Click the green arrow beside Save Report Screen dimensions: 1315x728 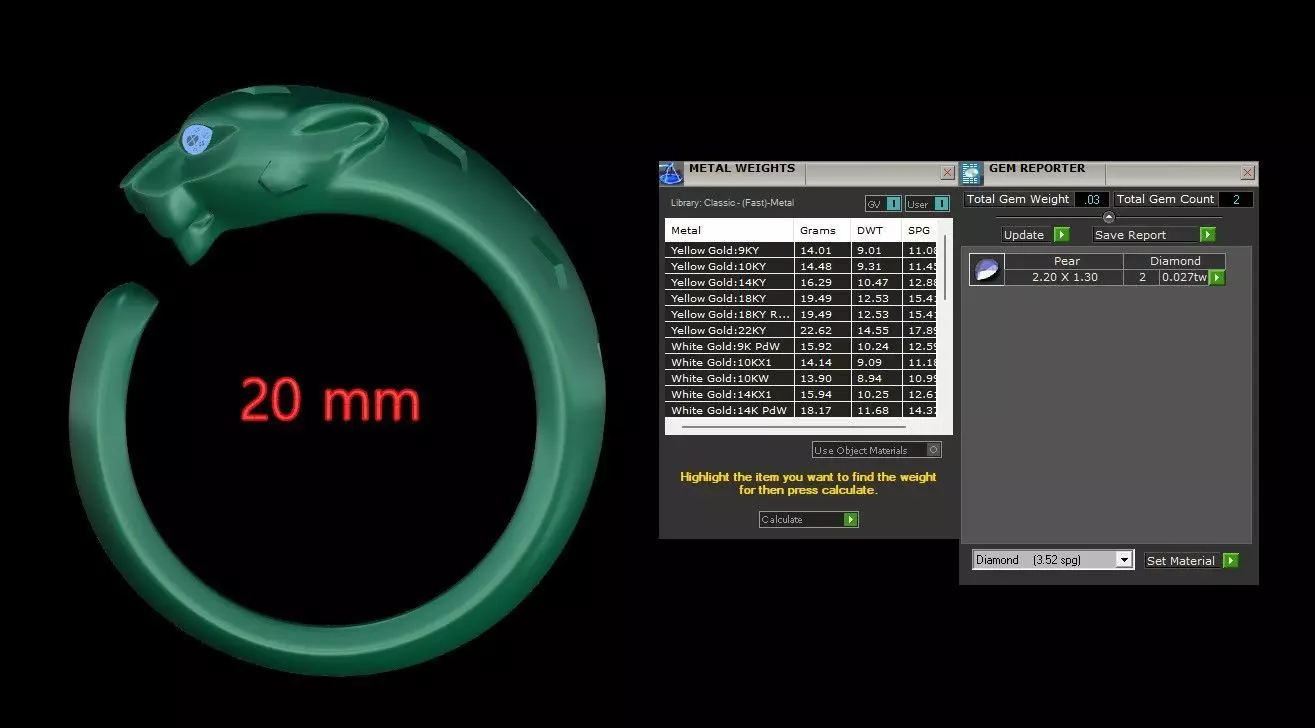[1207, 235]
